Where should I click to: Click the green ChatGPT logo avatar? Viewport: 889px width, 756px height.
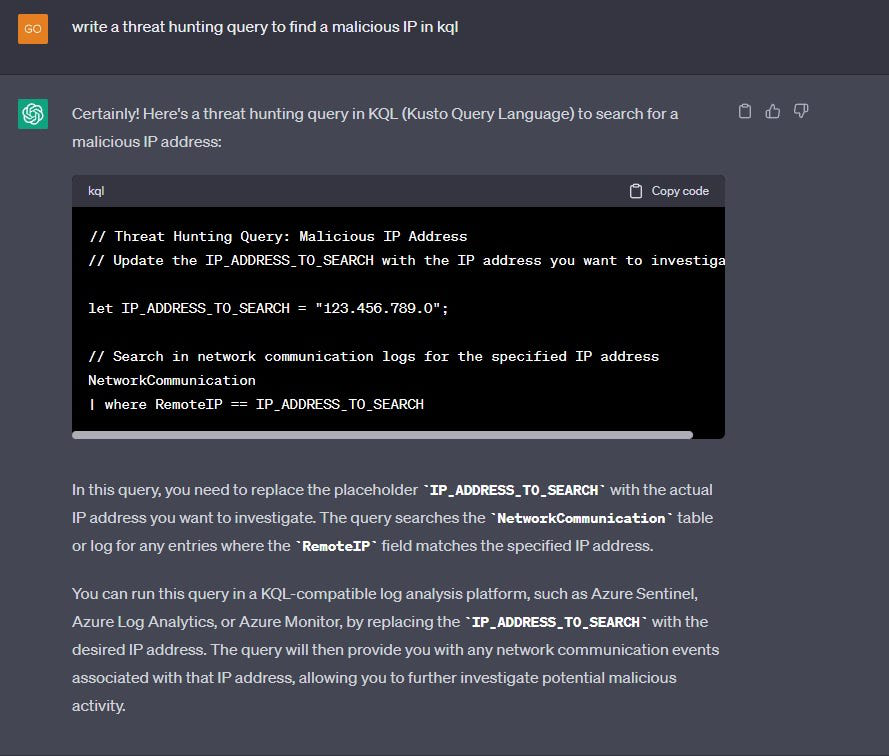click(x=33, y=114)
